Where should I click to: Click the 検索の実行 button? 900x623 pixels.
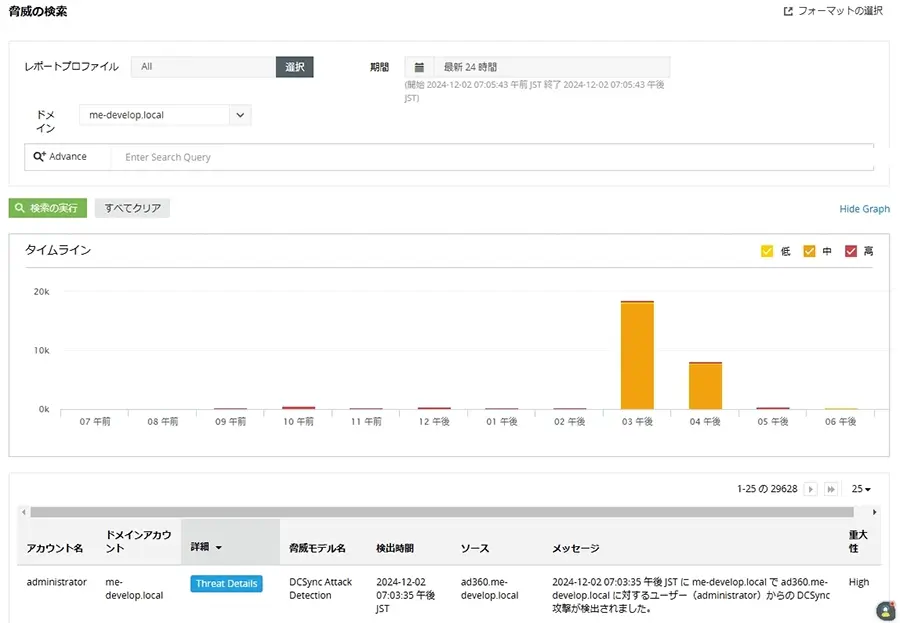(x=48, y=208)
